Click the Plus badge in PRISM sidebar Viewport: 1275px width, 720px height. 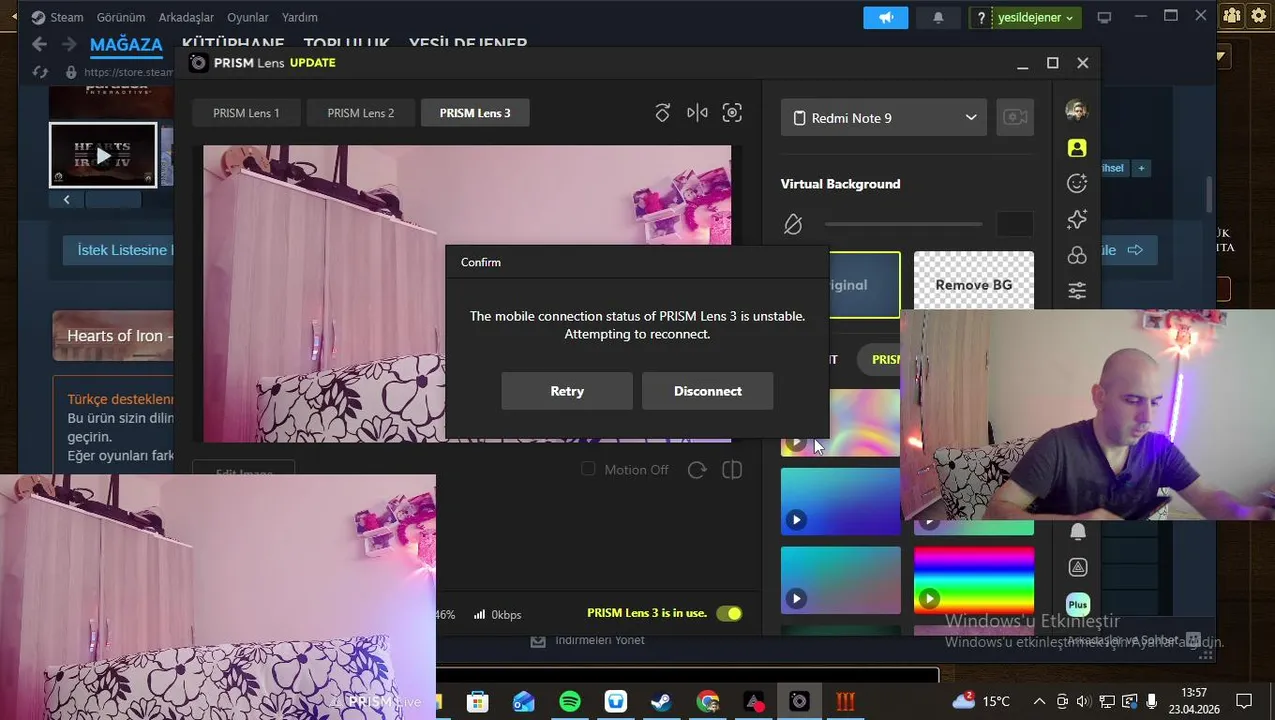1077,605
